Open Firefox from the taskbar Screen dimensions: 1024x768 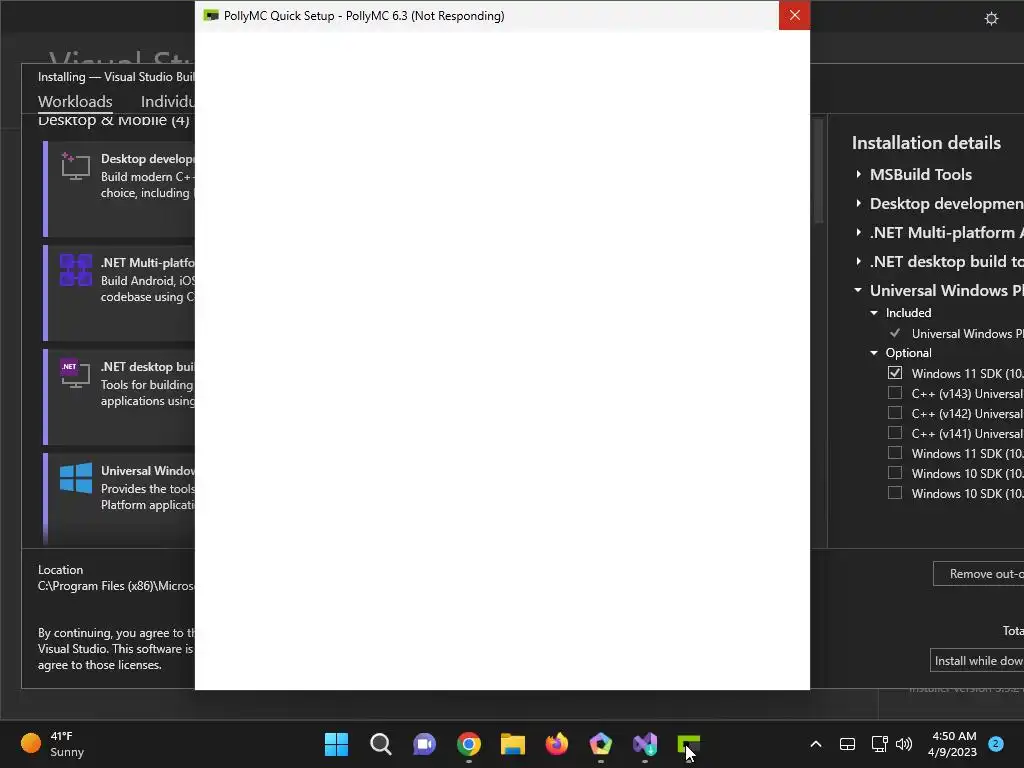[x=556, y=744]
